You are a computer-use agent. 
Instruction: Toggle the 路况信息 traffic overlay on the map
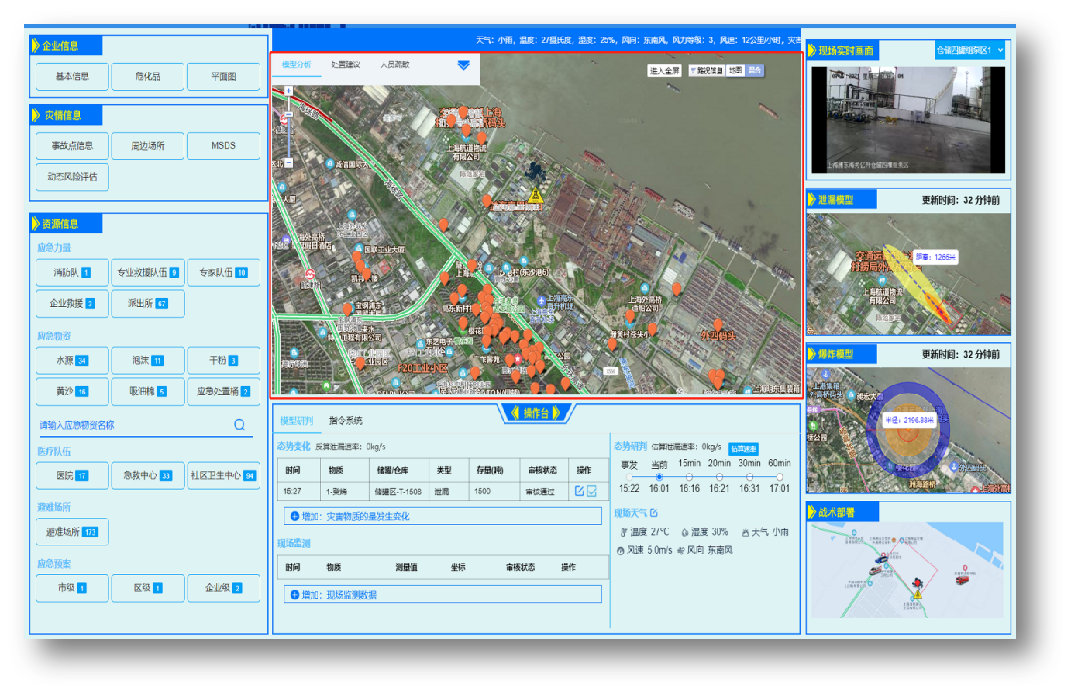click(x=709, y=71)
